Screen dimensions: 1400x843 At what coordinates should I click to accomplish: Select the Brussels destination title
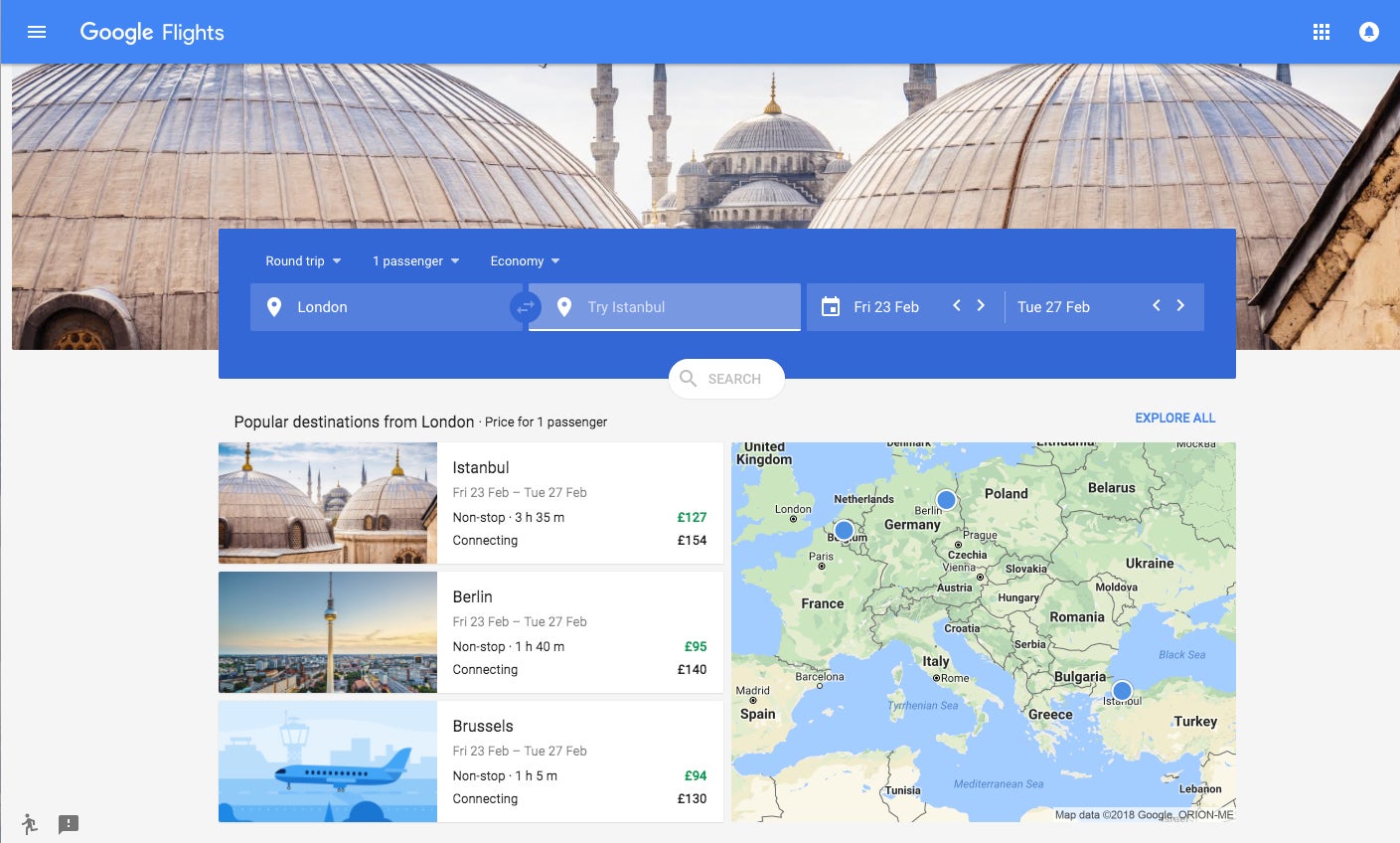[x=483, y=726]
